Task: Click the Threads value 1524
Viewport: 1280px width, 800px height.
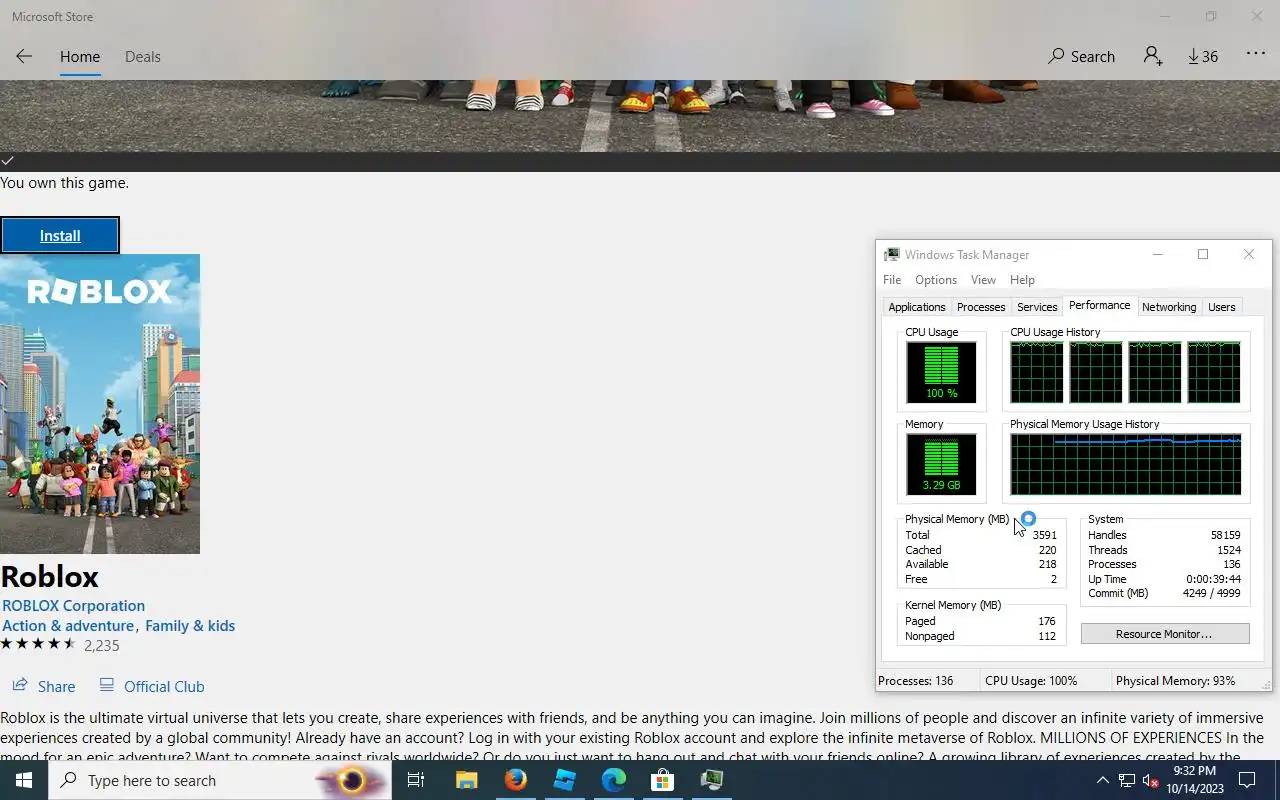Action: click(1229, 550)
